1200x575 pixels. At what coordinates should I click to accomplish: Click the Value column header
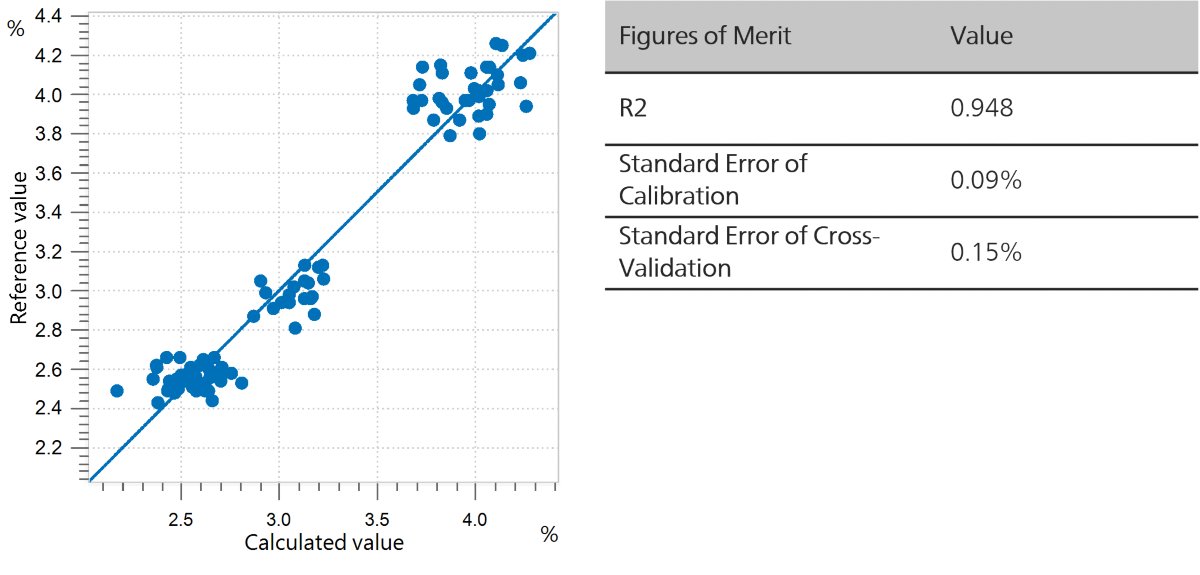click(x=981, y=36)
